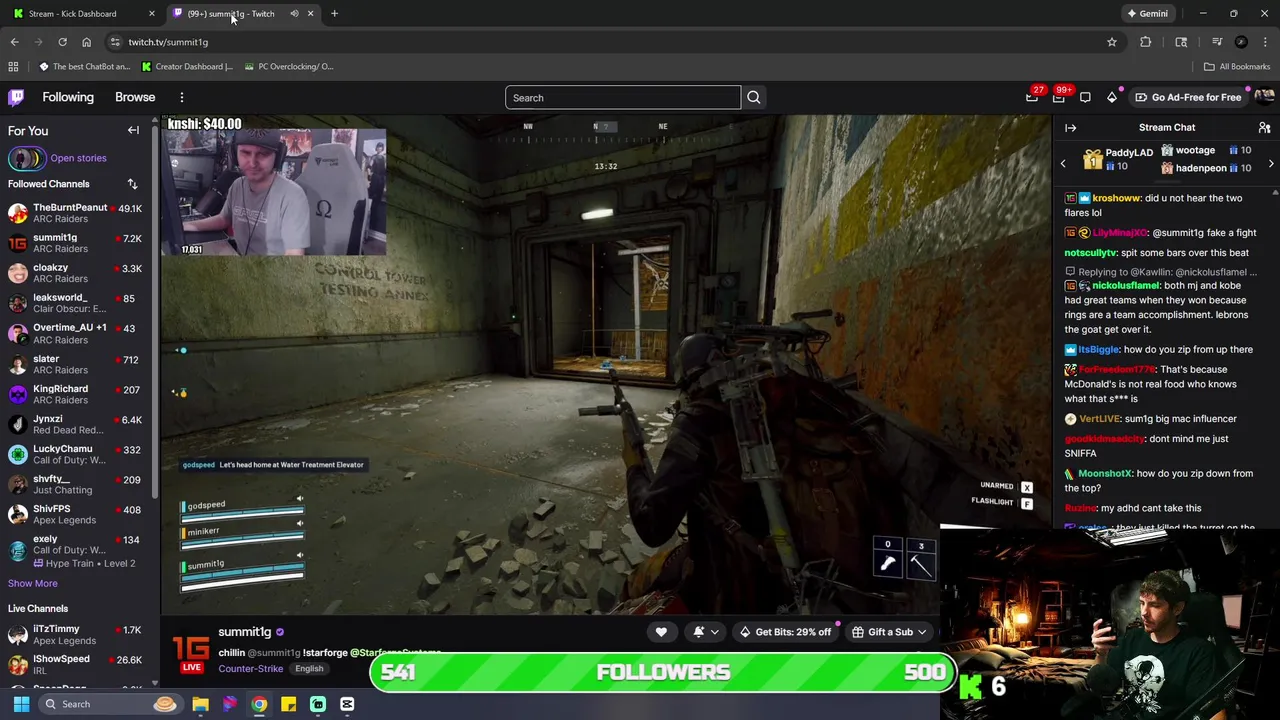Open ShivFPS channel in sidebar
Viewport: 1280px width, 720px height.
pyautogui.click(x=78, y=514)
